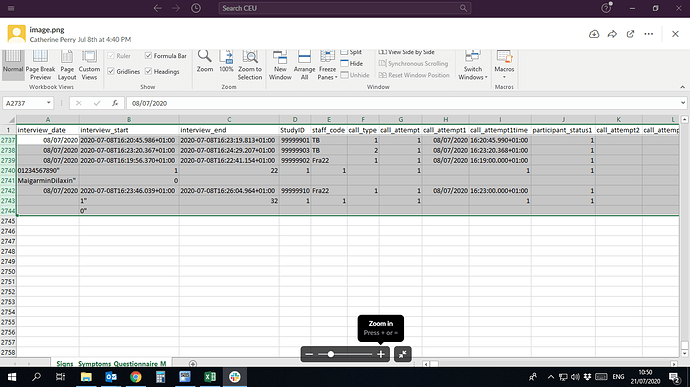Click Hide window button

(x=352, y=63)
